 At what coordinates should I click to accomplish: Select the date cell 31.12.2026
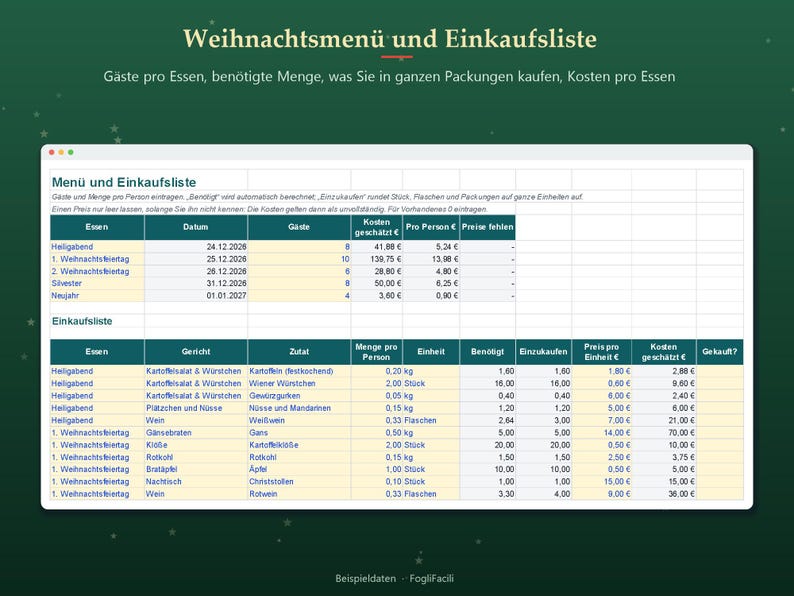pyautogui.click(x=196, y=283)
